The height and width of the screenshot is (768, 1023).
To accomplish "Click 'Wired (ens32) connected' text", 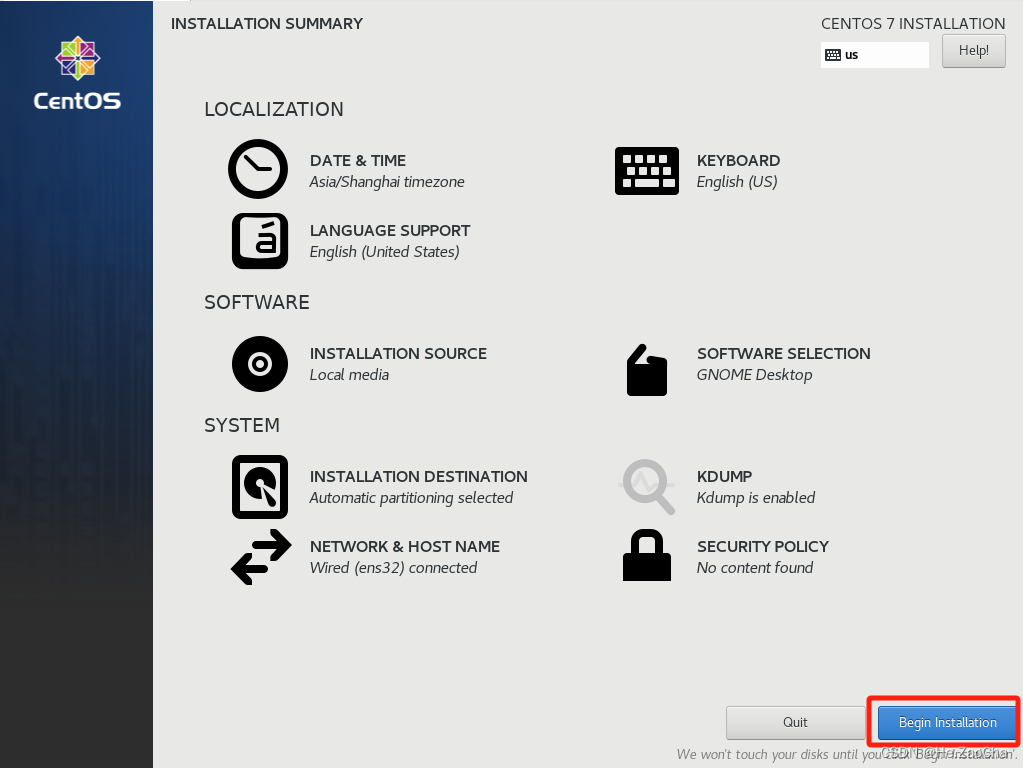I will point(393,568).
